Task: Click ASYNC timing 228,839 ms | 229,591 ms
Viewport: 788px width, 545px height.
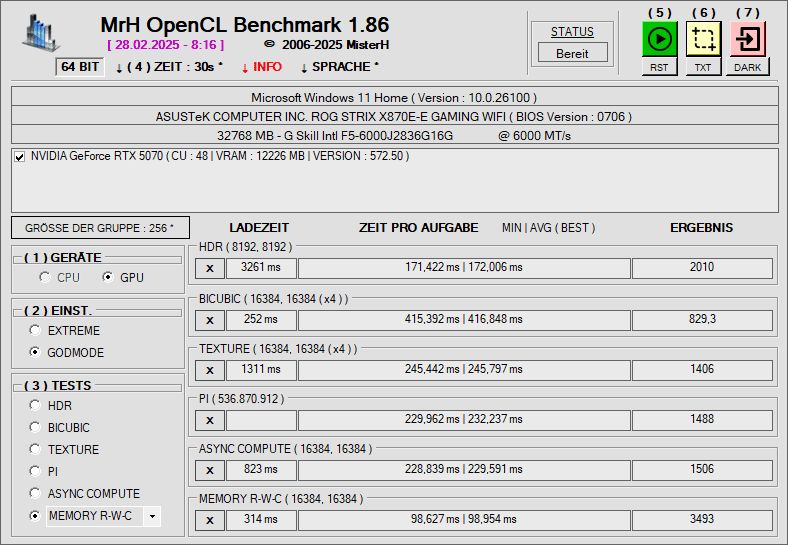Action: [464, 470]
